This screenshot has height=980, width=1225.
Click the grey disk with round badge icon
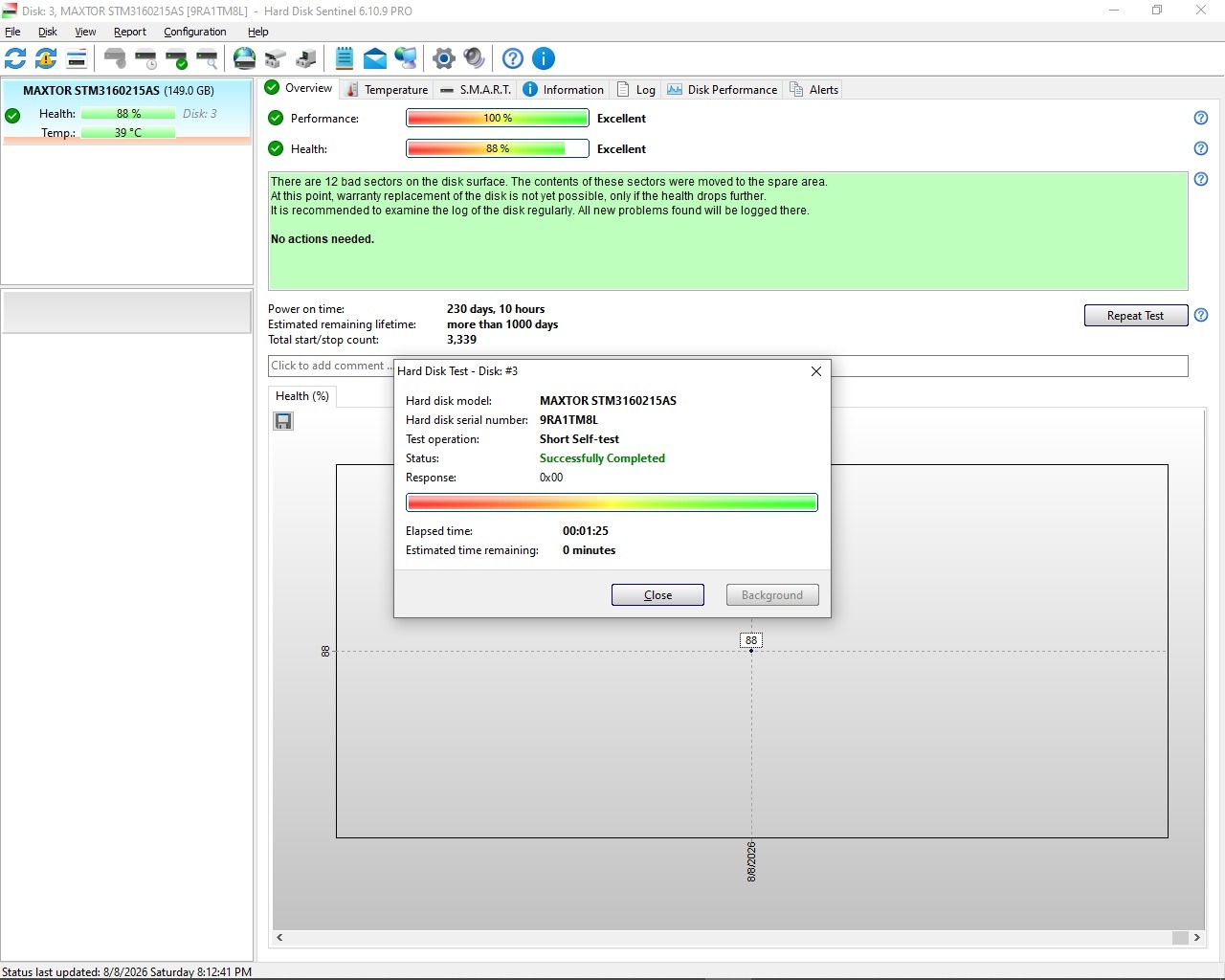[x=115, y=58]
